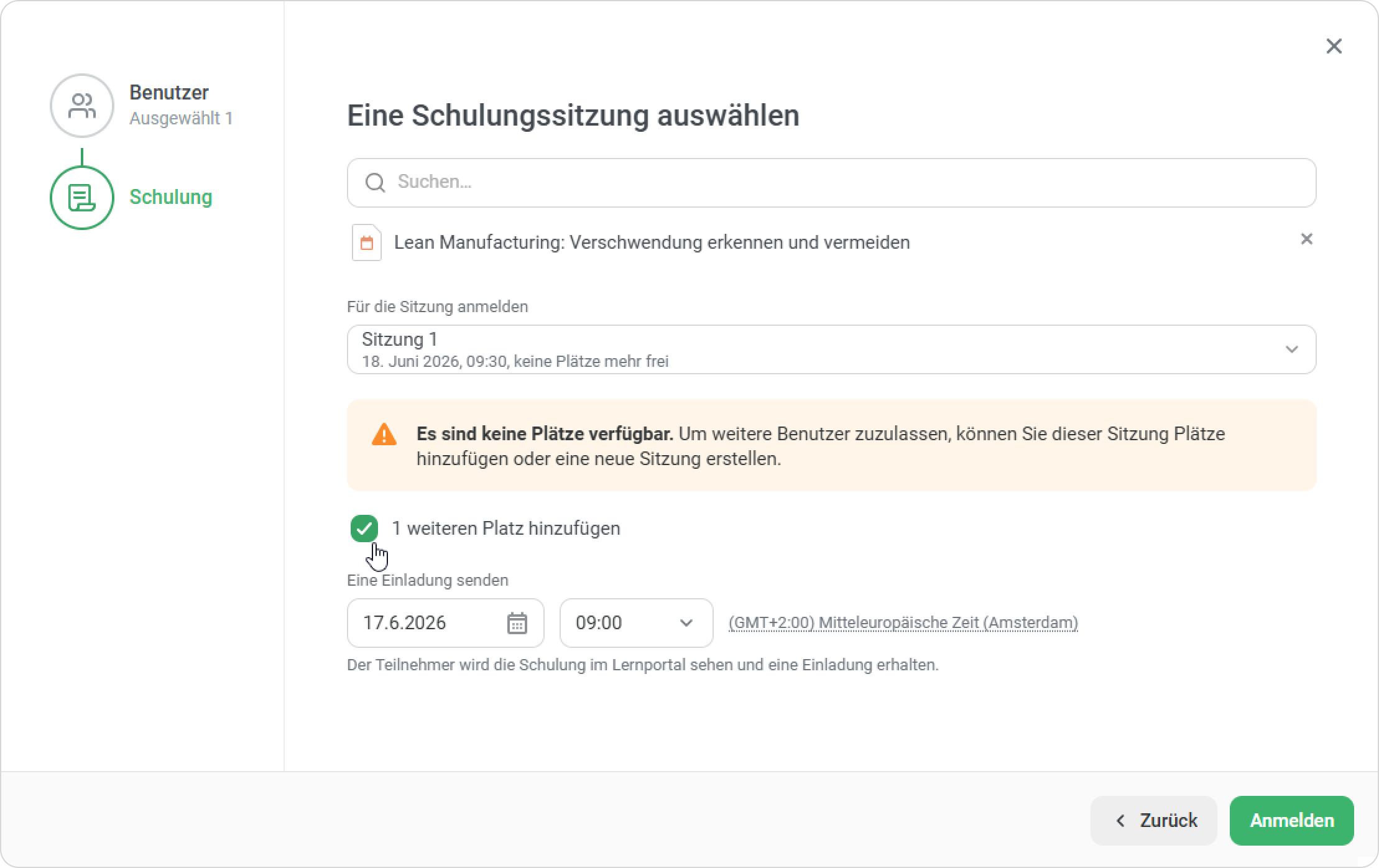Click the magnifier icon in search box

click(375, 182)
